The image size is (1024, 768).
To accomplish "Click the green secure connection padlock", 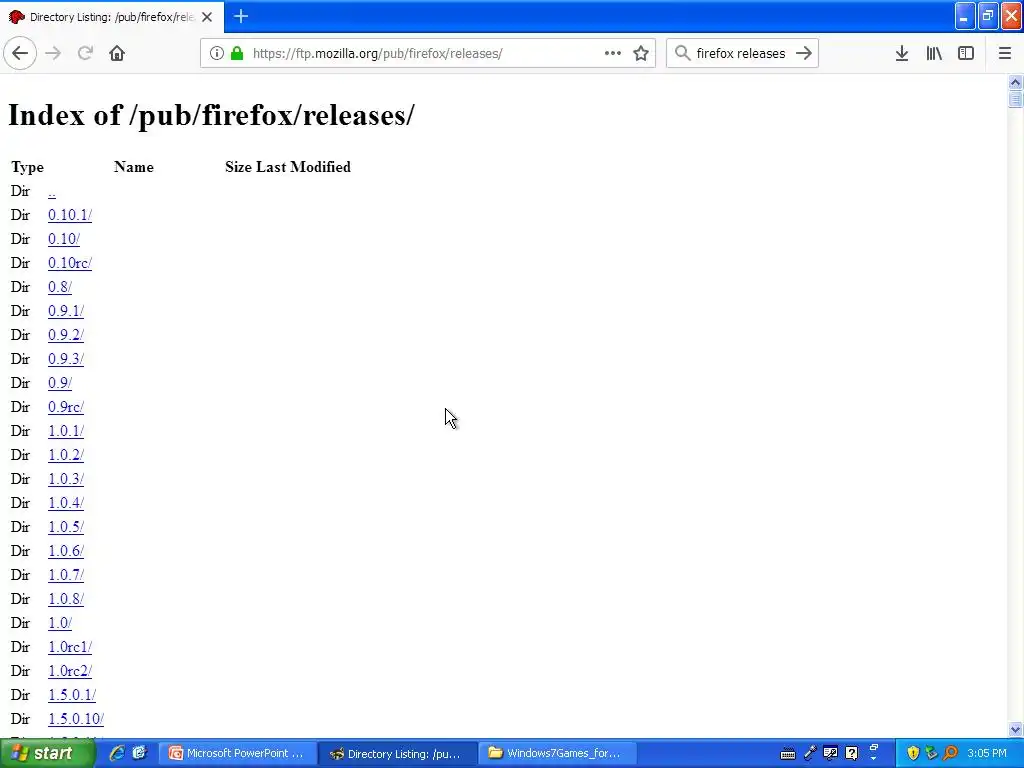I will tap(237, 53).
